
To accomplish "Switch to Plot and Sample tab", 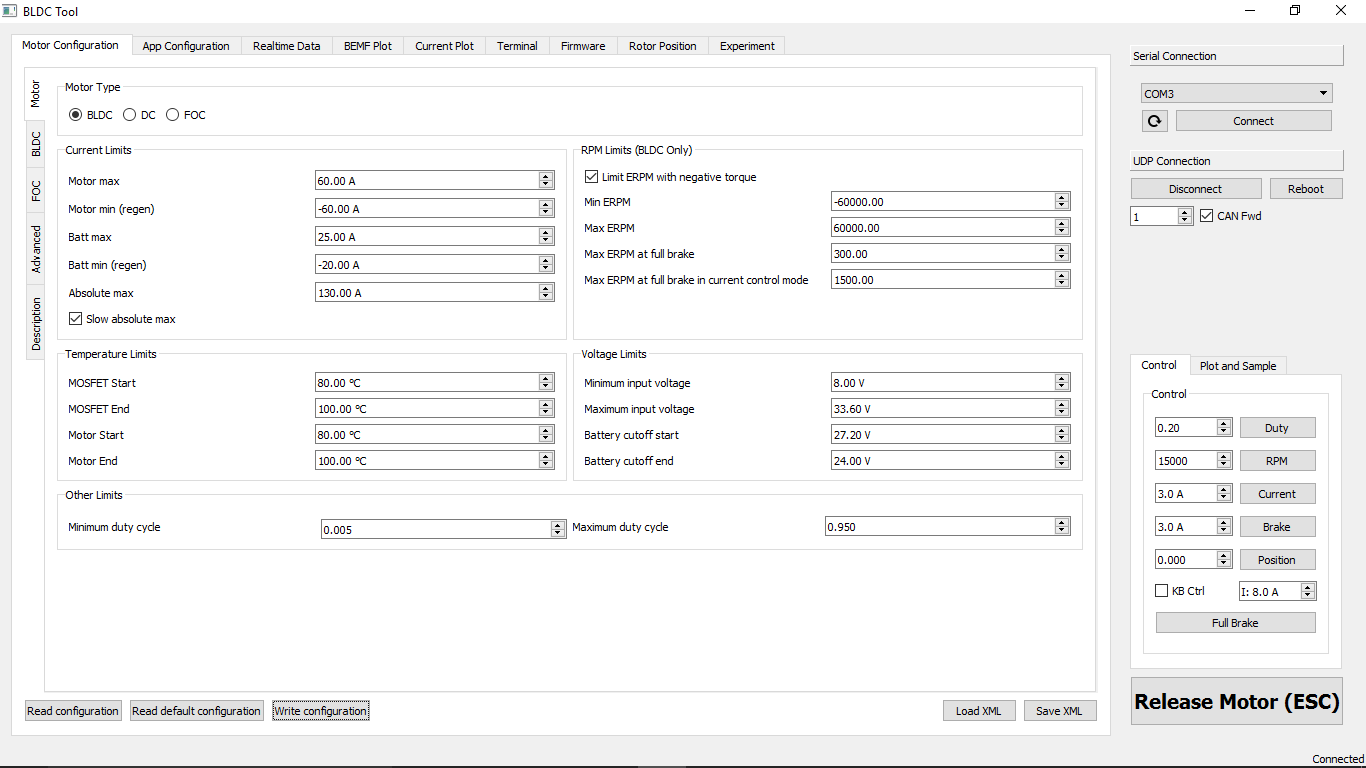I will [1237, 366].
